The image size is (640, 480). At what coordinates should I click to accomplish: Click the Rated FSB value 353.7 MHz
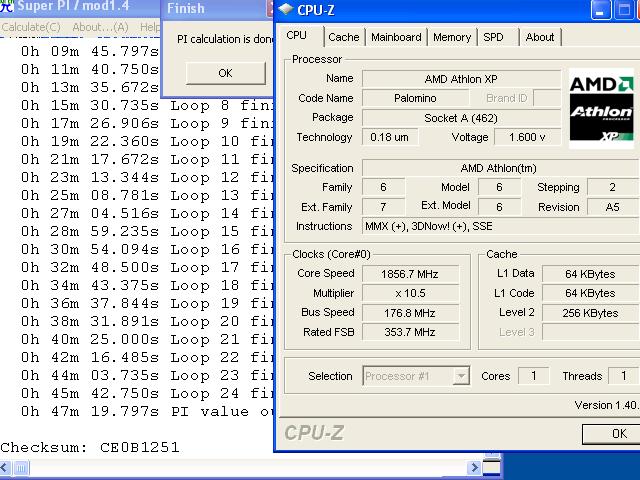(x=410, y=332)
